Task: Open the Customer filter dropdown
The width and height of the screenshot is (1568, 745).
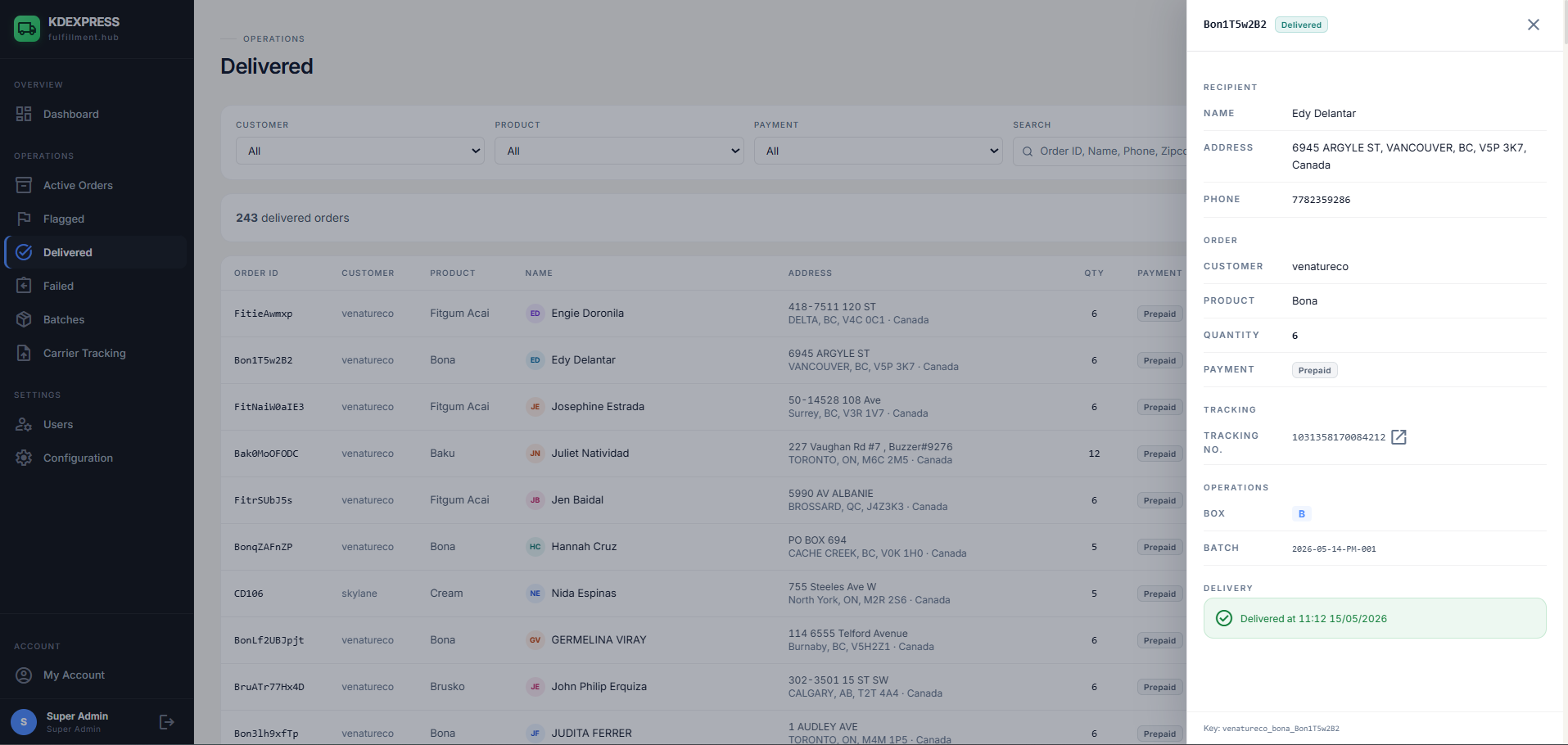Action: 360,151
